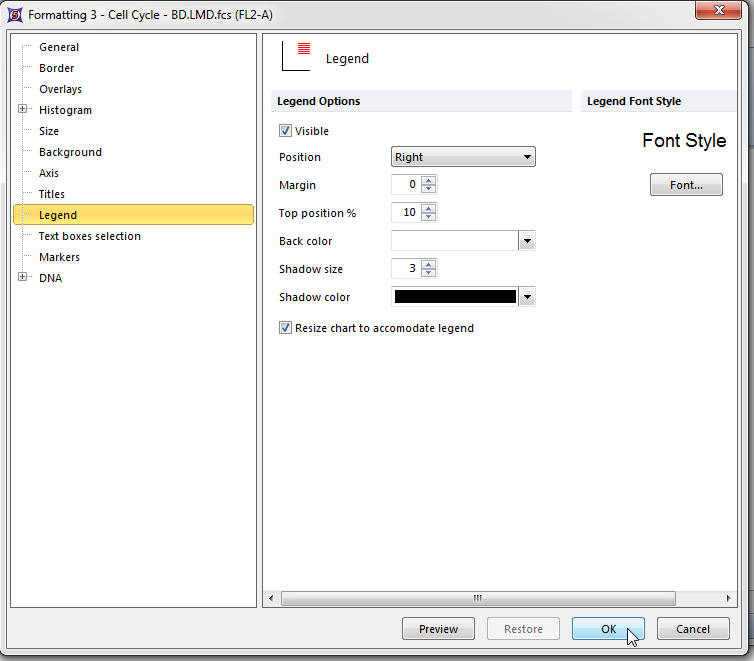The image size is (754, 661).
Task: Select Titles in the category tree
Action: 52,194
